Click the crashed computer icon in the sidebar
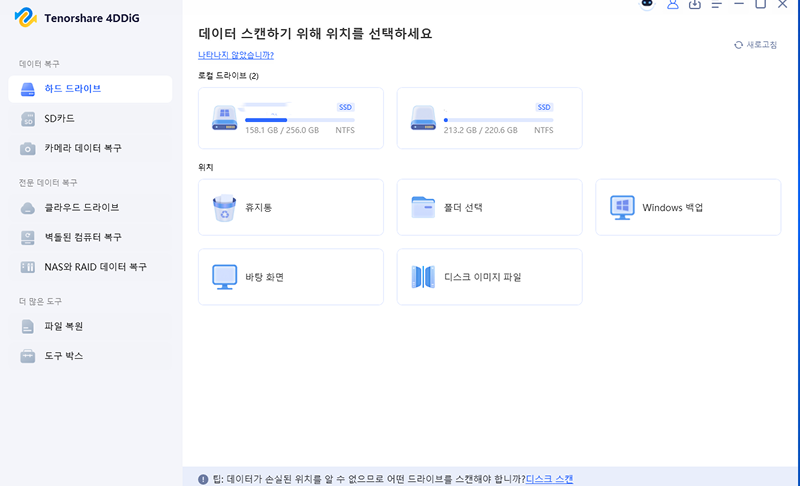Viewport: 800px width, 486px height. (28, 238)
